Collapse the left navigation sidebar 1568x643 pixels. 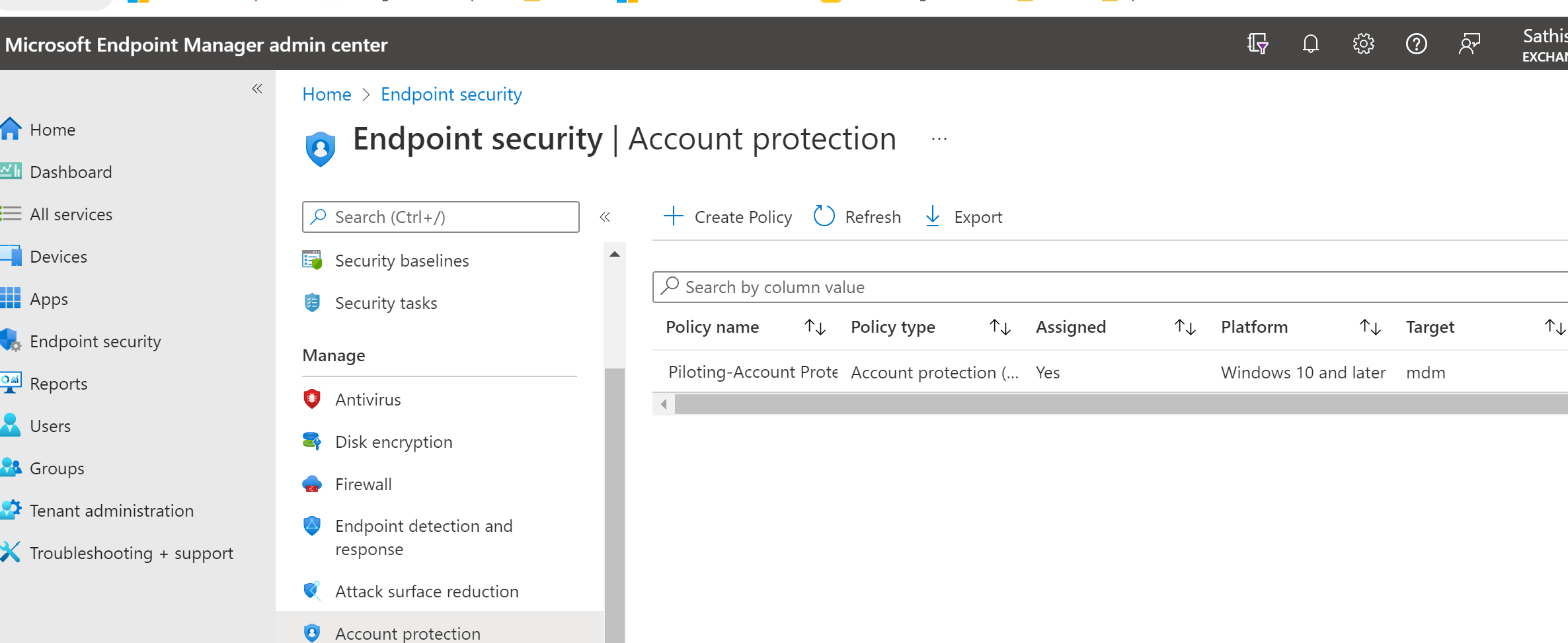257,88
